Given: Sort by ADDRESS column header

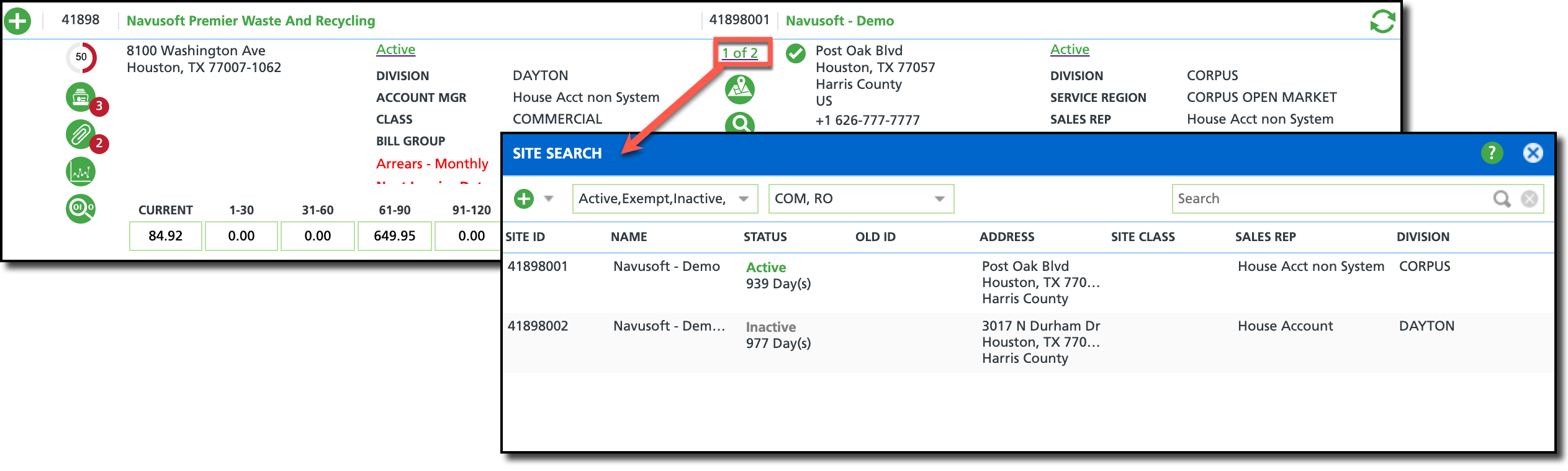Looking at the screenshot, I should (x=1007, y=237).
